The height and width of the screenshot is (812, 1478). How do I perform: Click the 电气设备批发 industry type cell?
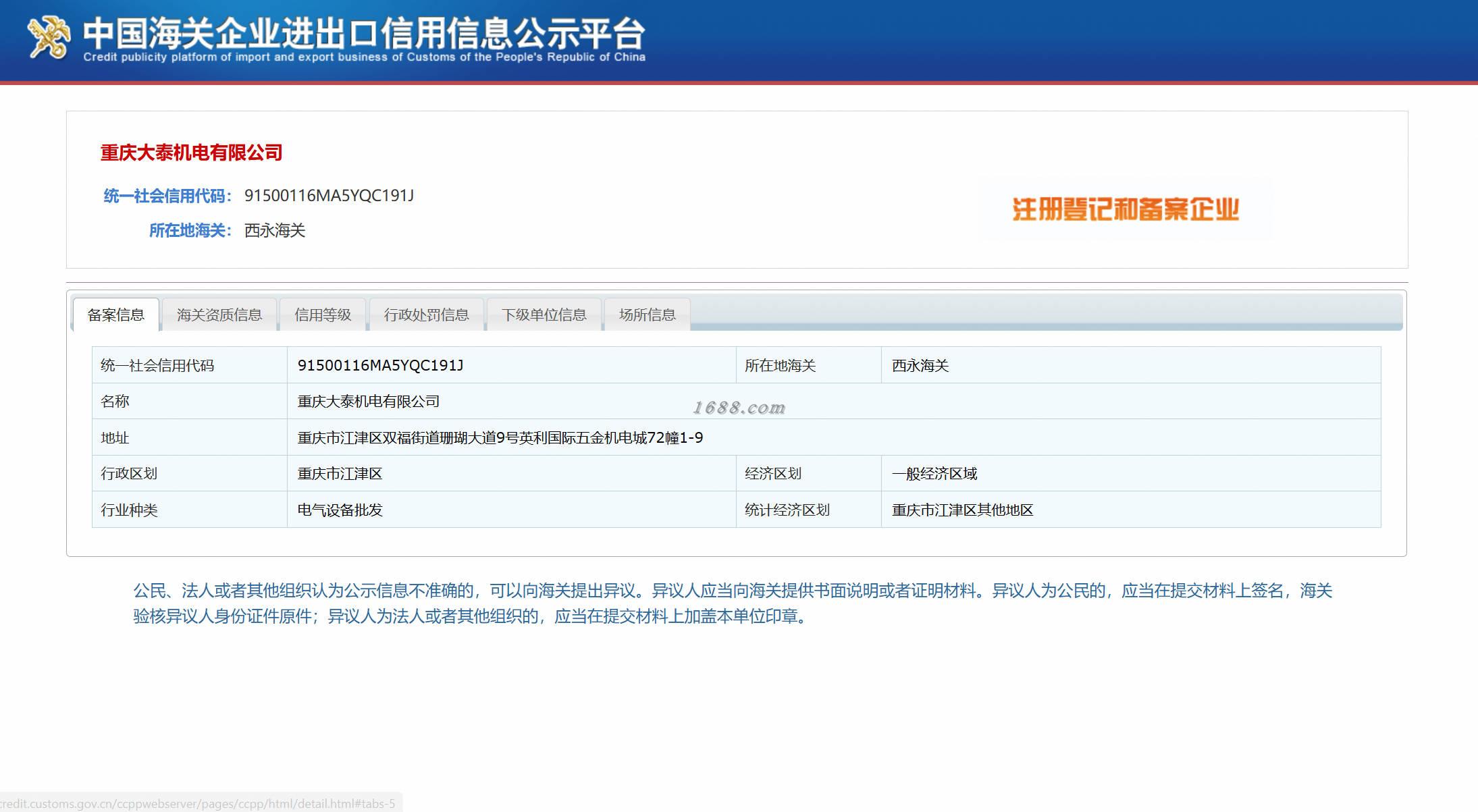(x=340, y=510)
